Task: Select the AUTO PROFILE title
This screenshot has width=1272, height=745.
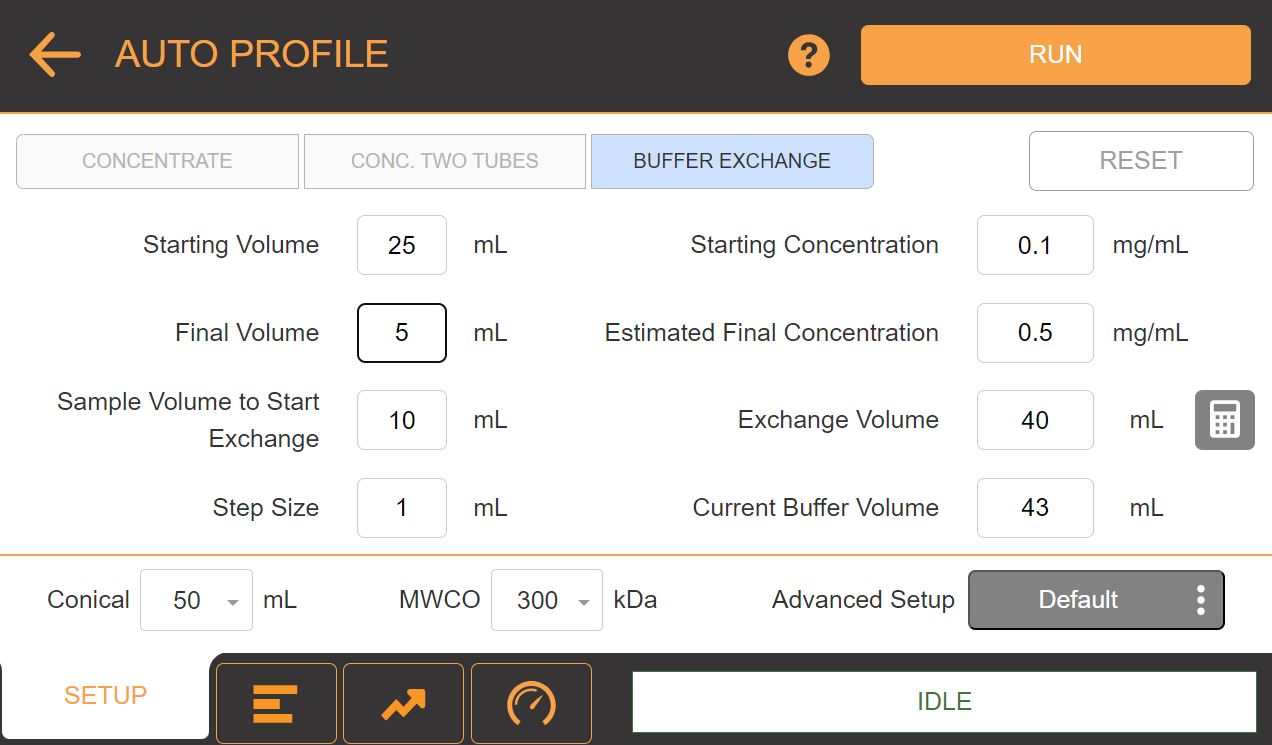Action: [251, 54]
